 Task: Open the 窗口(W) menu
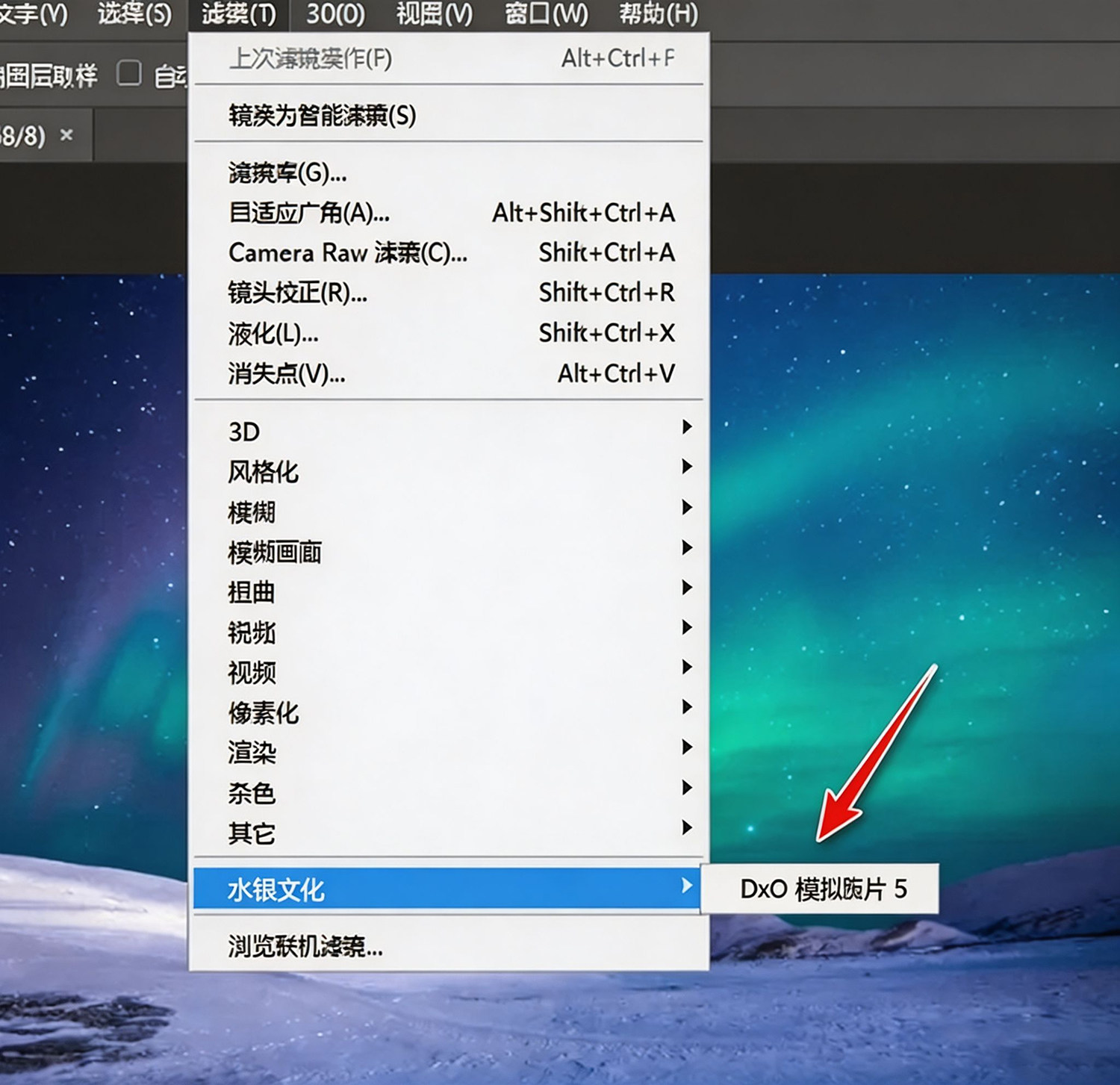click(546, 14)
